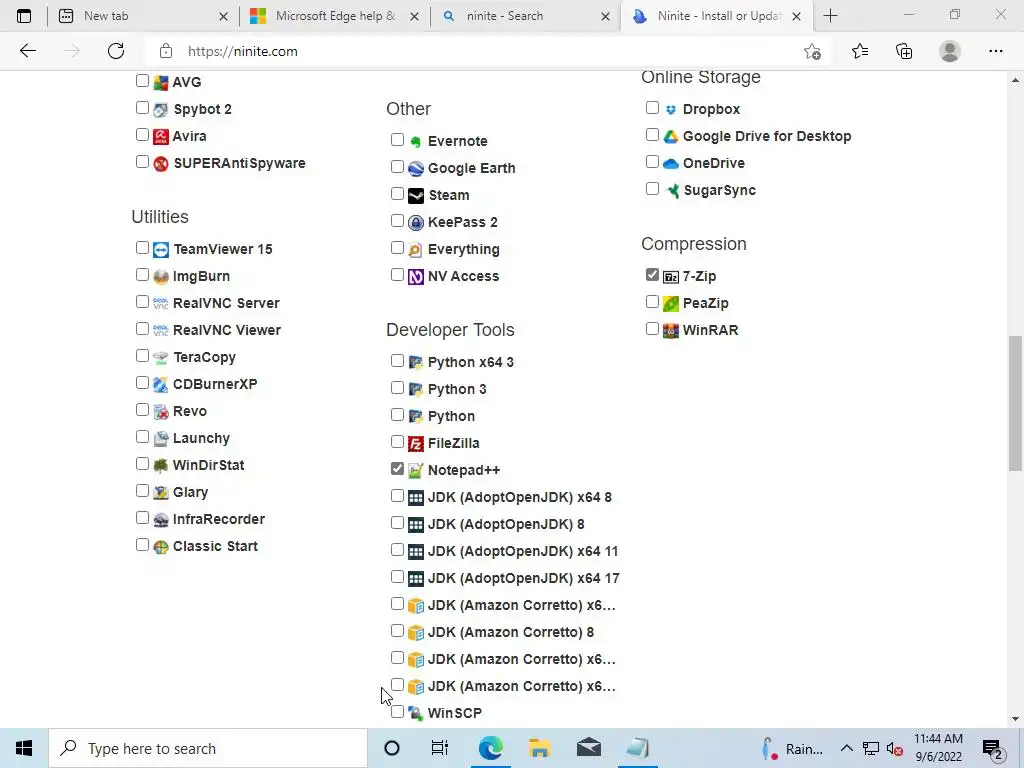
Task: Open vertical tabs actions menu
Action: tap(24, 16)
